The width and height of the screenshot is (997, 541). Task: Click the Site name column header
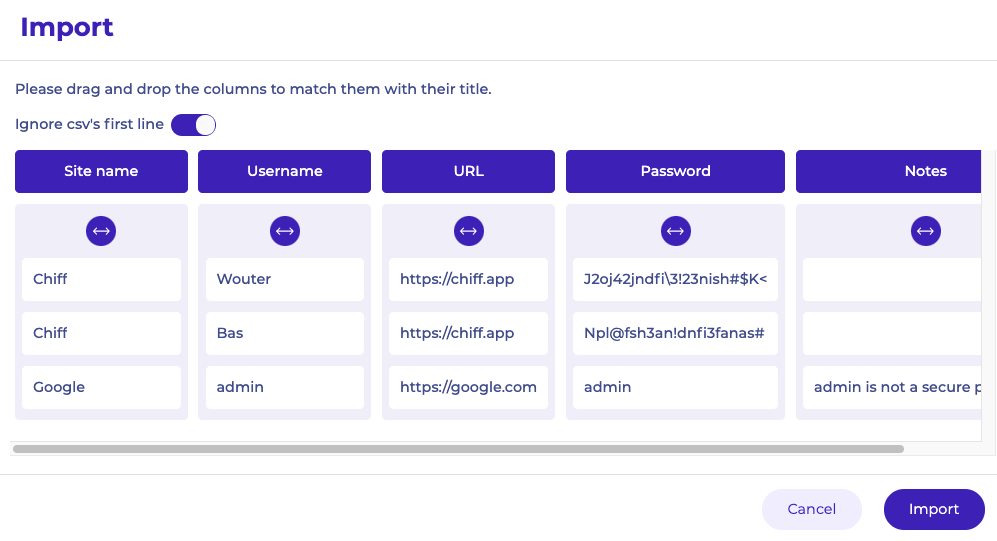[101, 171]
